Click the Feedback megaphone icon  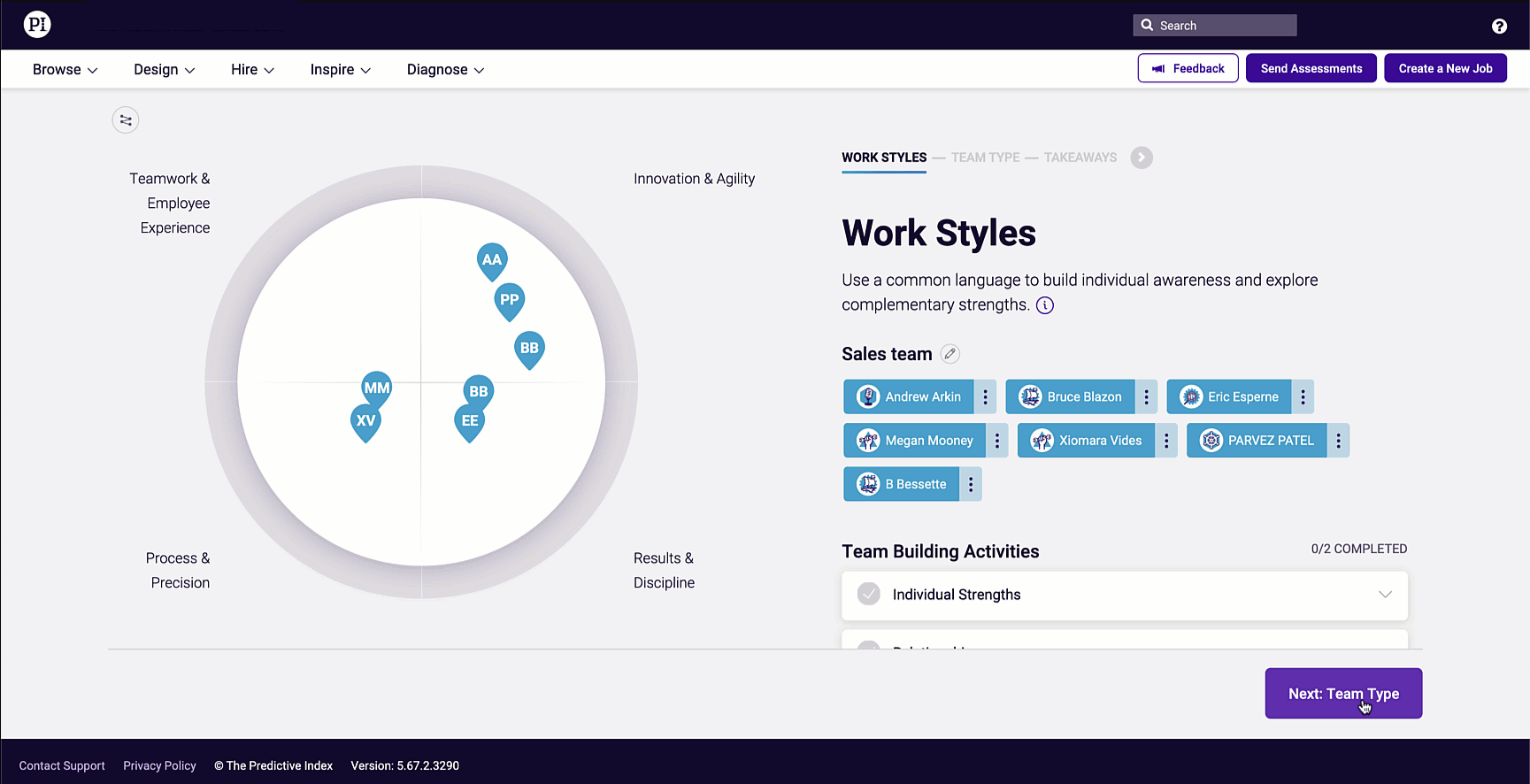(1158, 68)
